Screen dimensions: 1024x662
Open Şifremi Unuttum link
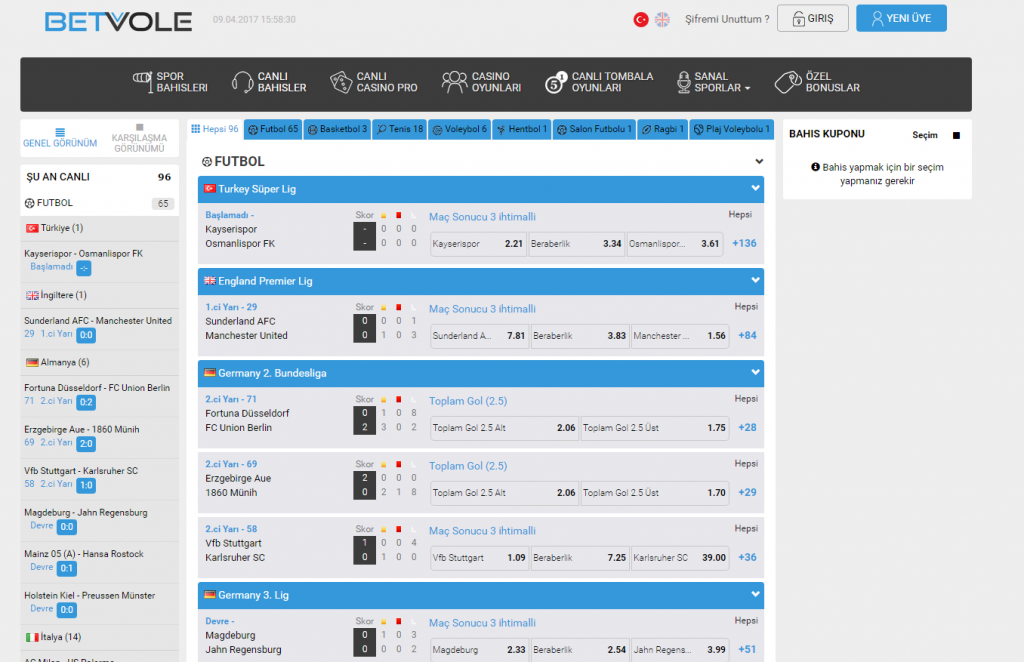(727, 20)
